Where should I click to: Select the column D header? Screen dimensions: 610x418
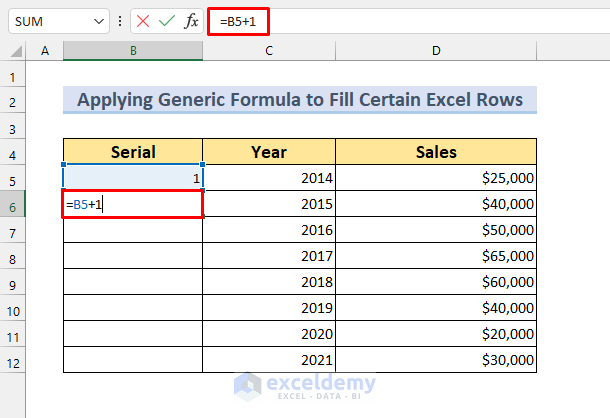coord(436,51)
